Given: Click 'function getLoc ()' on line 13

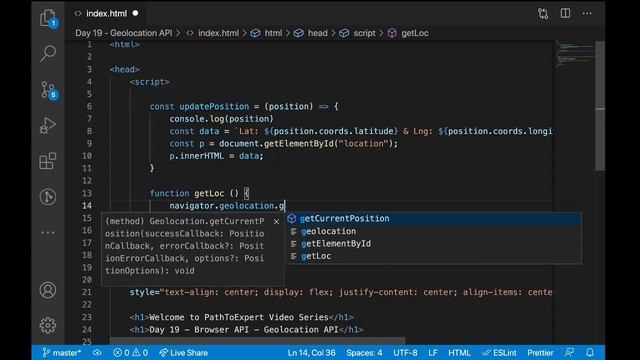Looking at the screenshot, I should pyautogui.click(x=194, y=193).
